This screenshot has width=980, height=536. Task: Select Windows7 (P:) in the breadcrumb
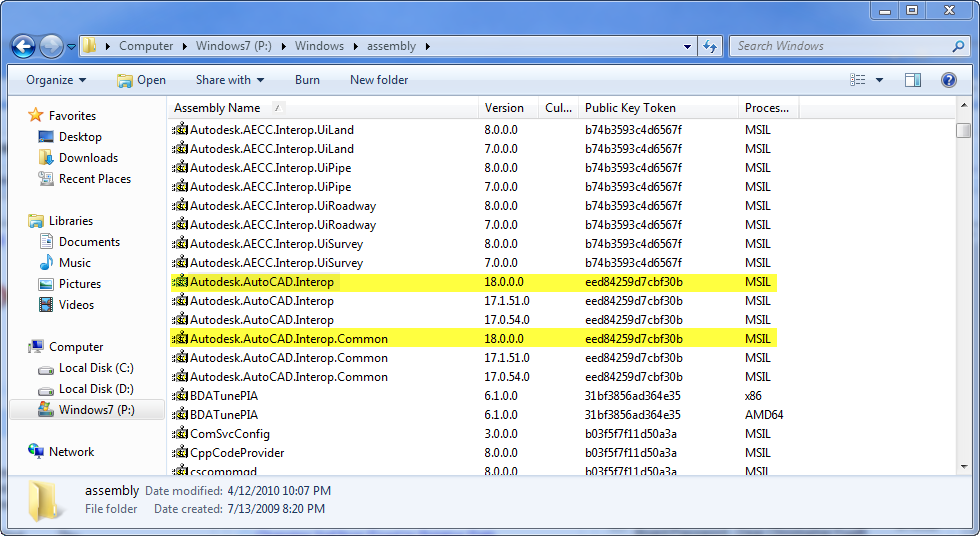pos(234,46)
